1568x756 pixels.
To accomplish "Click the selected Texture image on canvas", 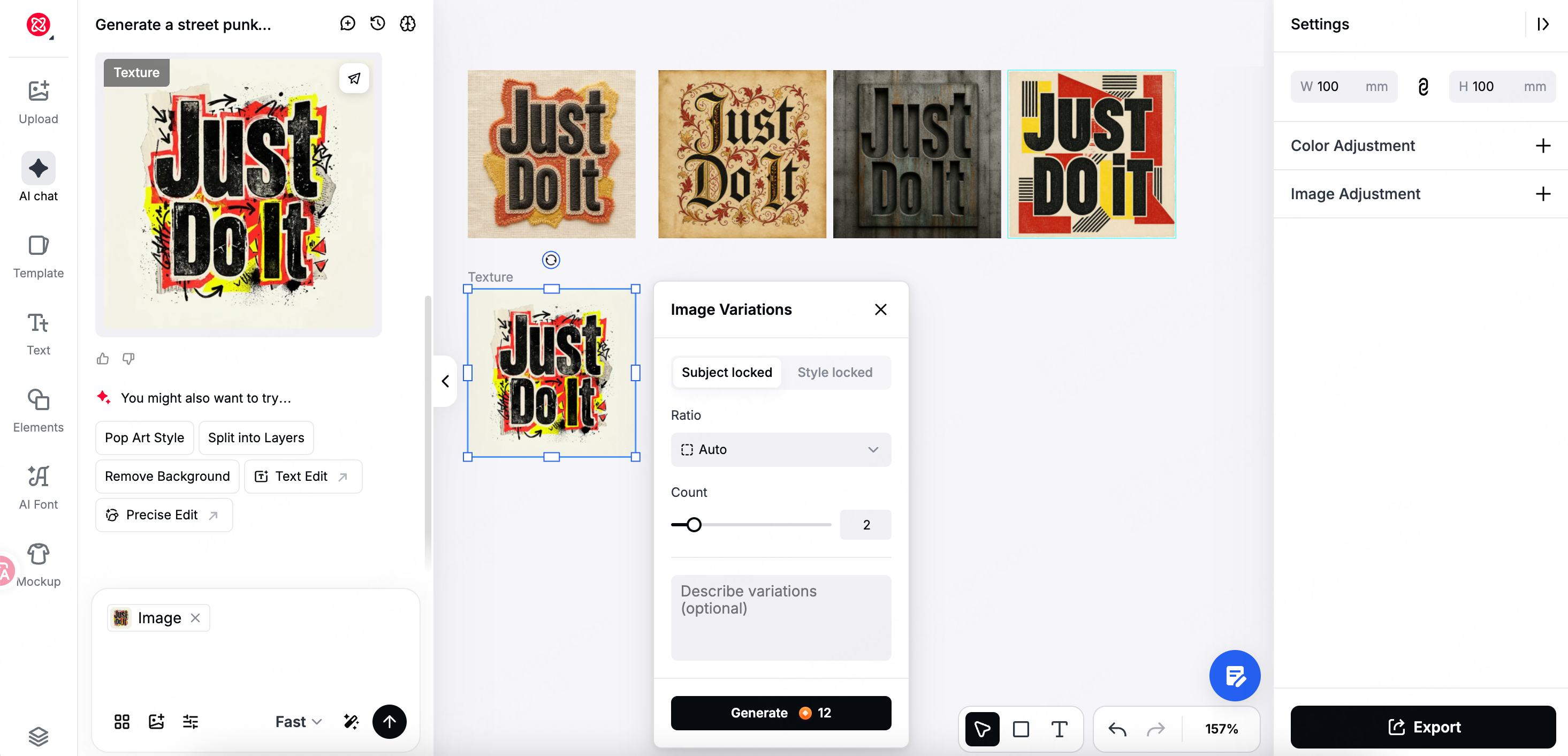I will tap(551, 373).
